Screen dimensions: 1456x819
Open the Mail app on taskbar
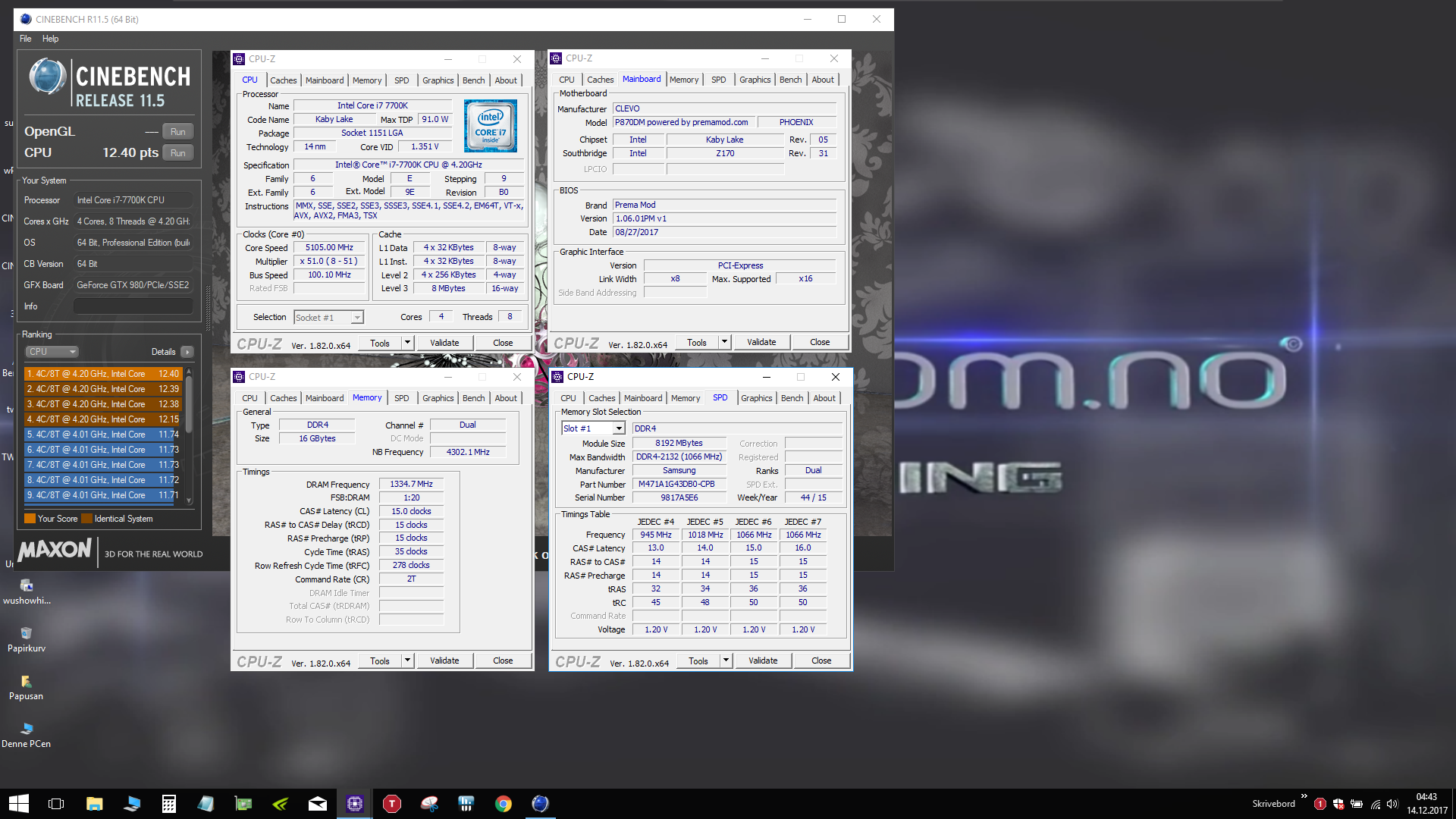coord(318,804)
